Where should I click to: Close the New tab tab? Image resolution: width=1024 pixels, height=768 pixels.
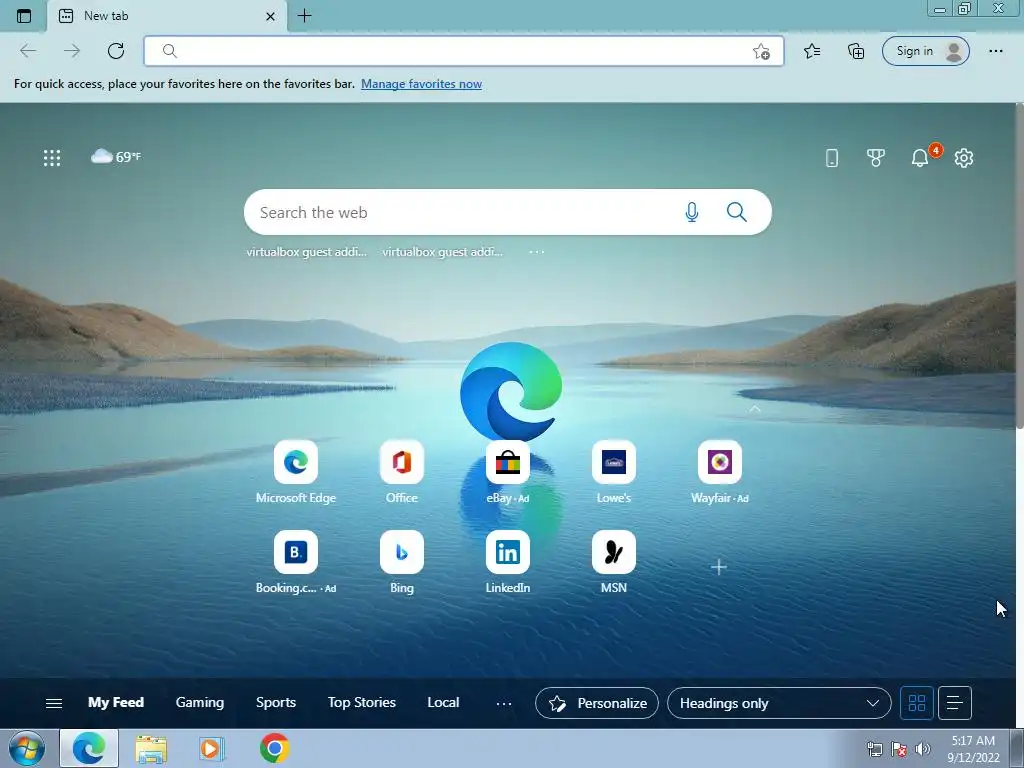click(270, 16)
